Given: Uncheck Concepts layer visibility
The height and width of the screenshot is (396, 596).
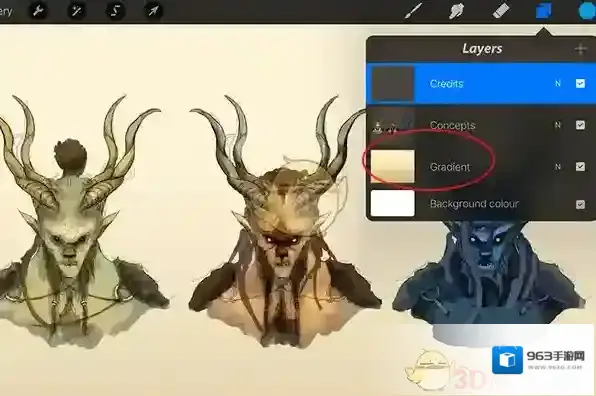Looking at the screenshot, I should coord(580,125).
